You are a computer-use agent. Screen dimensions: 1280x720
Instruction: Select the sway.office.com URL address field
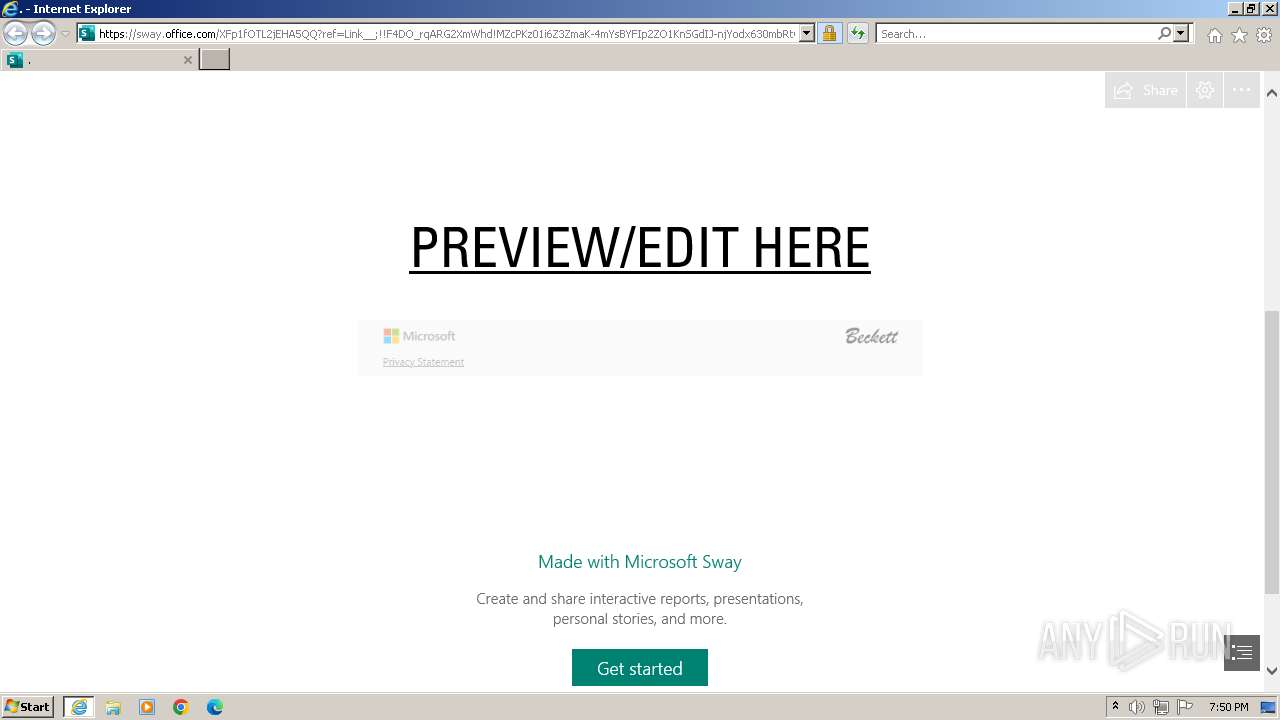(x=446, y=34)
